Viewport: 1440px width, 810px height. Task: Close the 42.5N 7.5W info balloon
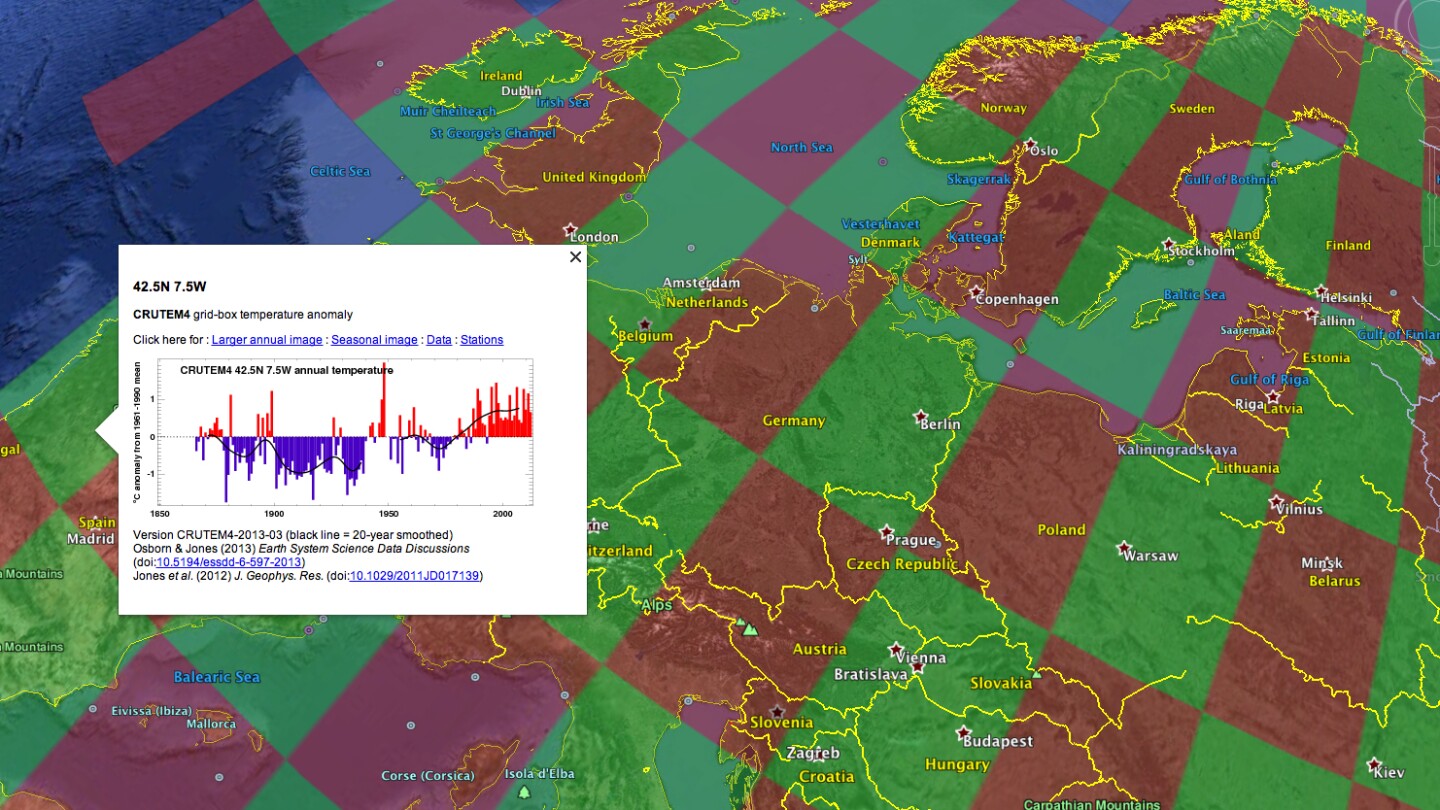[575, 257]
